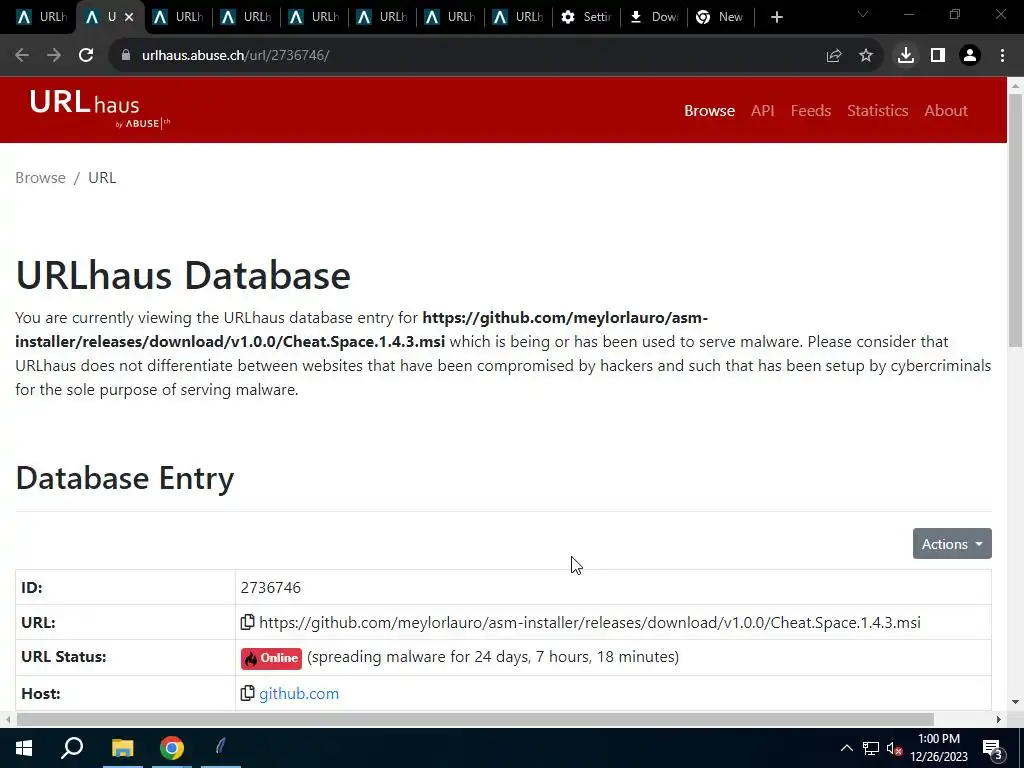Switch to the fourth URLhaus tab
The width and height of the screenshot is (1024, 768).
pyautogui.click(x=246, y=18)
